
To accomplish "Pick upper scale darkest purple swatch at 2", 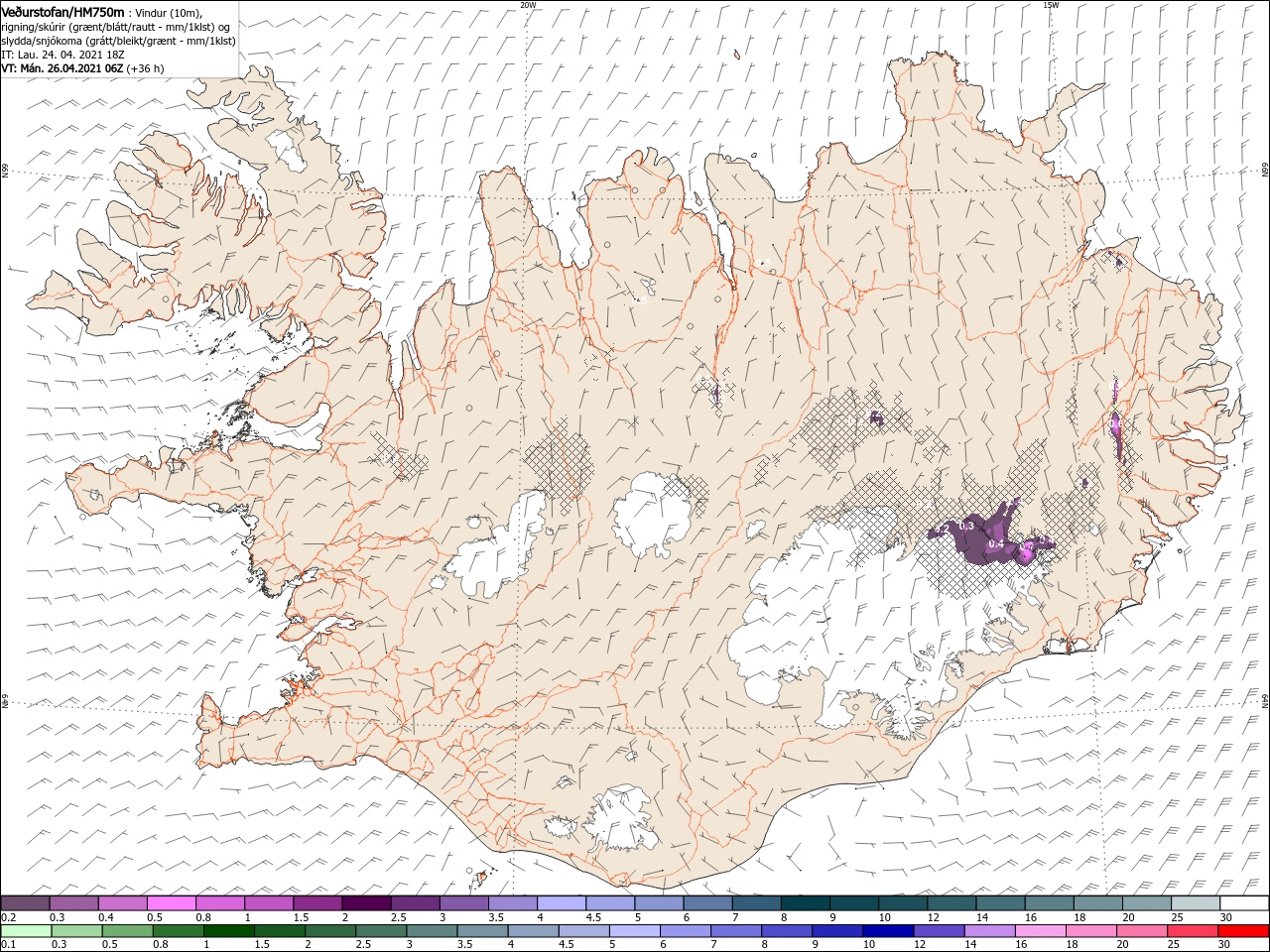I will [366, 903].
